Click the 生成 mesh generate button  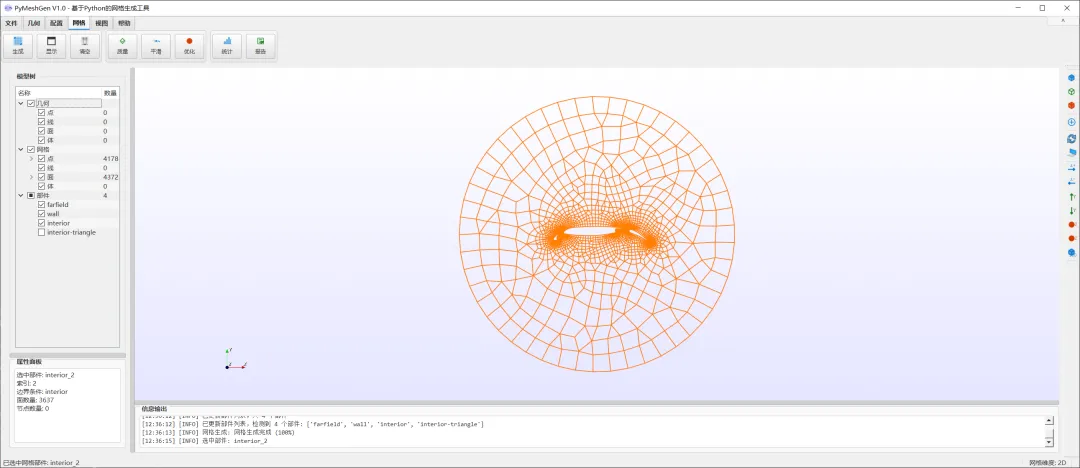pyautogui.click(x=18, y=45)
